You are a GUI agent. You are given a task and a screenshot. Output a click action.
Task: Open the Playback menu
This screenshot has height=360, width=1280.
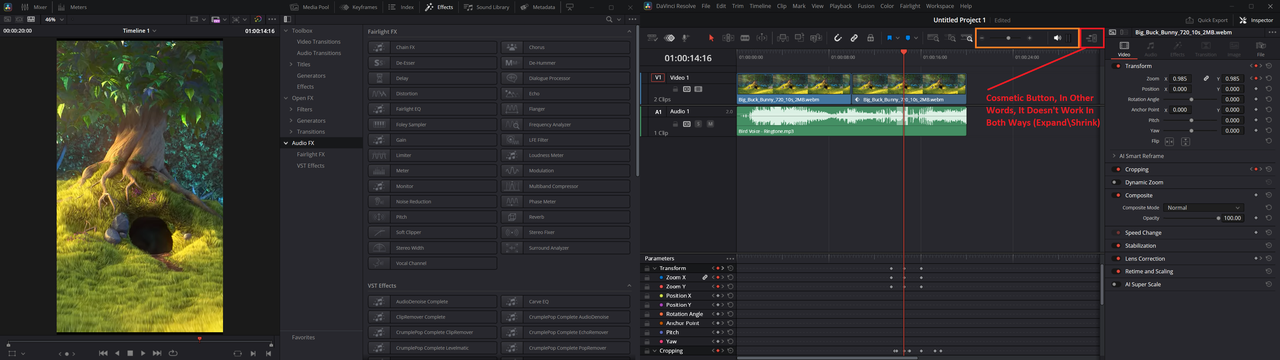(x=841, y=6)
